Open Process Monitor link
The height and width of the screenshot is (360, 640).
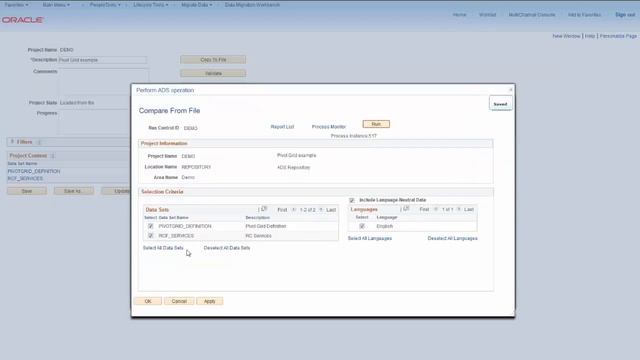(x=329, y=127)
